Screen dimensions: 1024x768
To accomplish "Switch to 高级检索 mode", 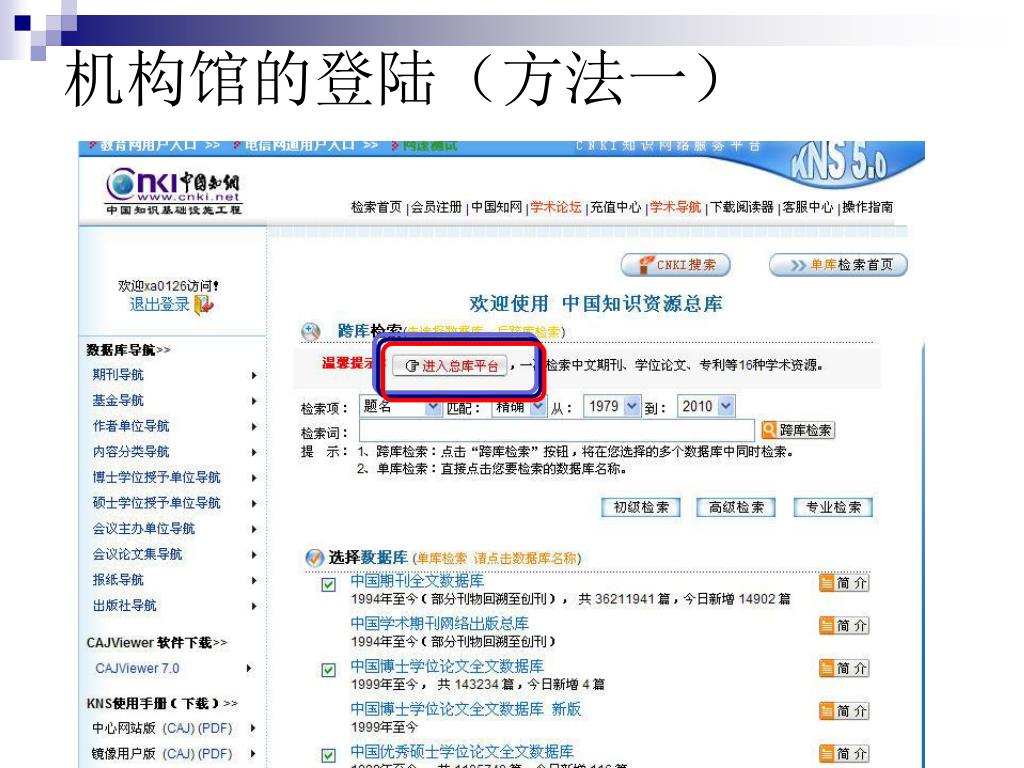I will click(x=736, y=507).
